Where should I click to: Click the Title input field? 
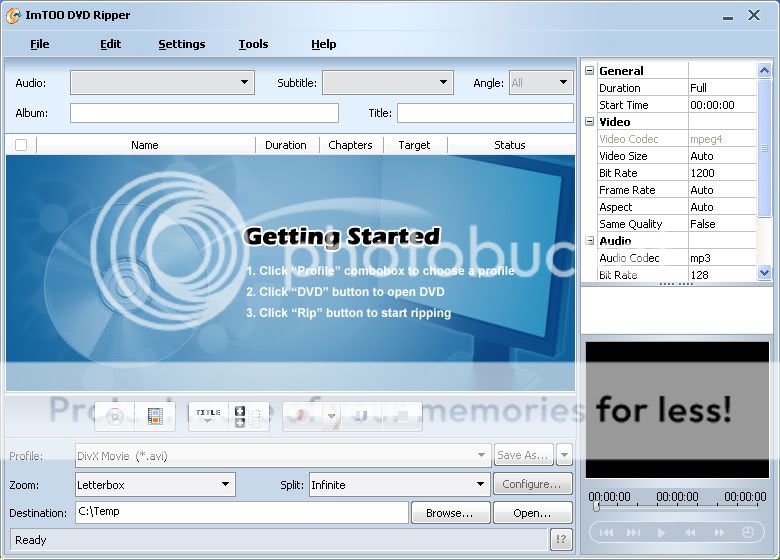[x=486, y=113]
